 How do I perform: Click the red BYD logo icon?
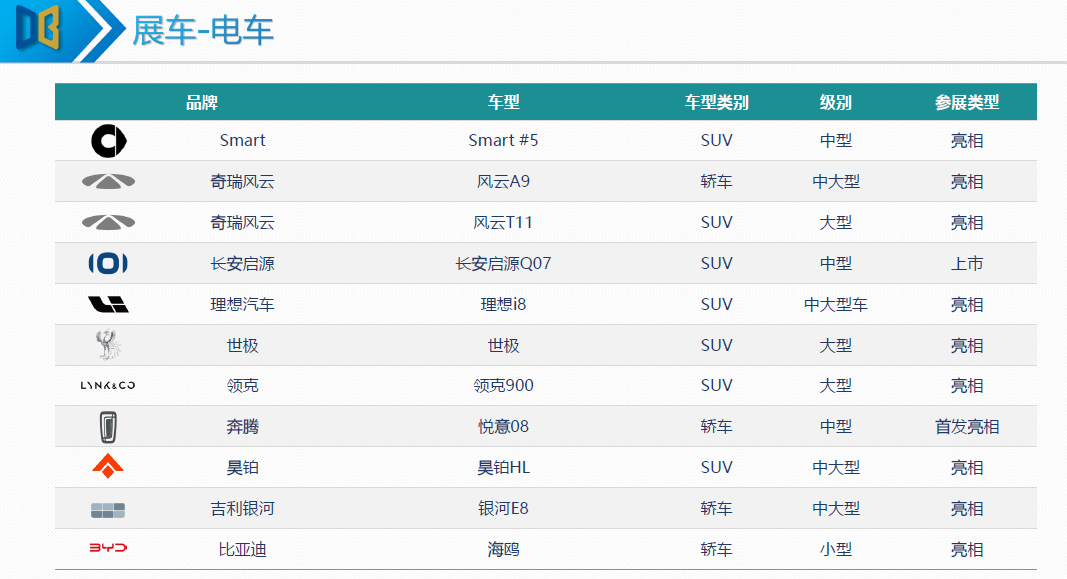108,548
